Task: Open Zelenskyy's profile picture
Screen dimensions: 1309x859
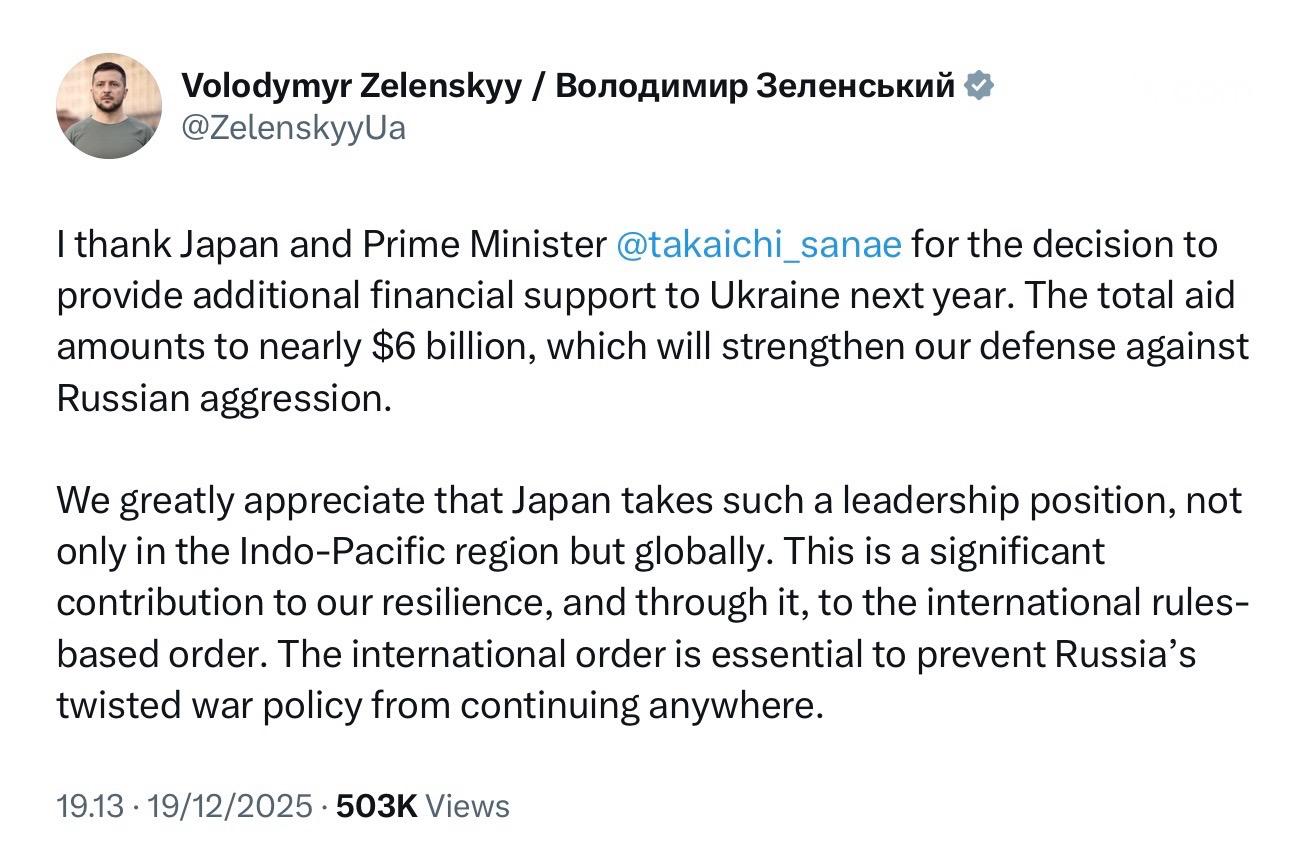Action: [x=108, y=105]
